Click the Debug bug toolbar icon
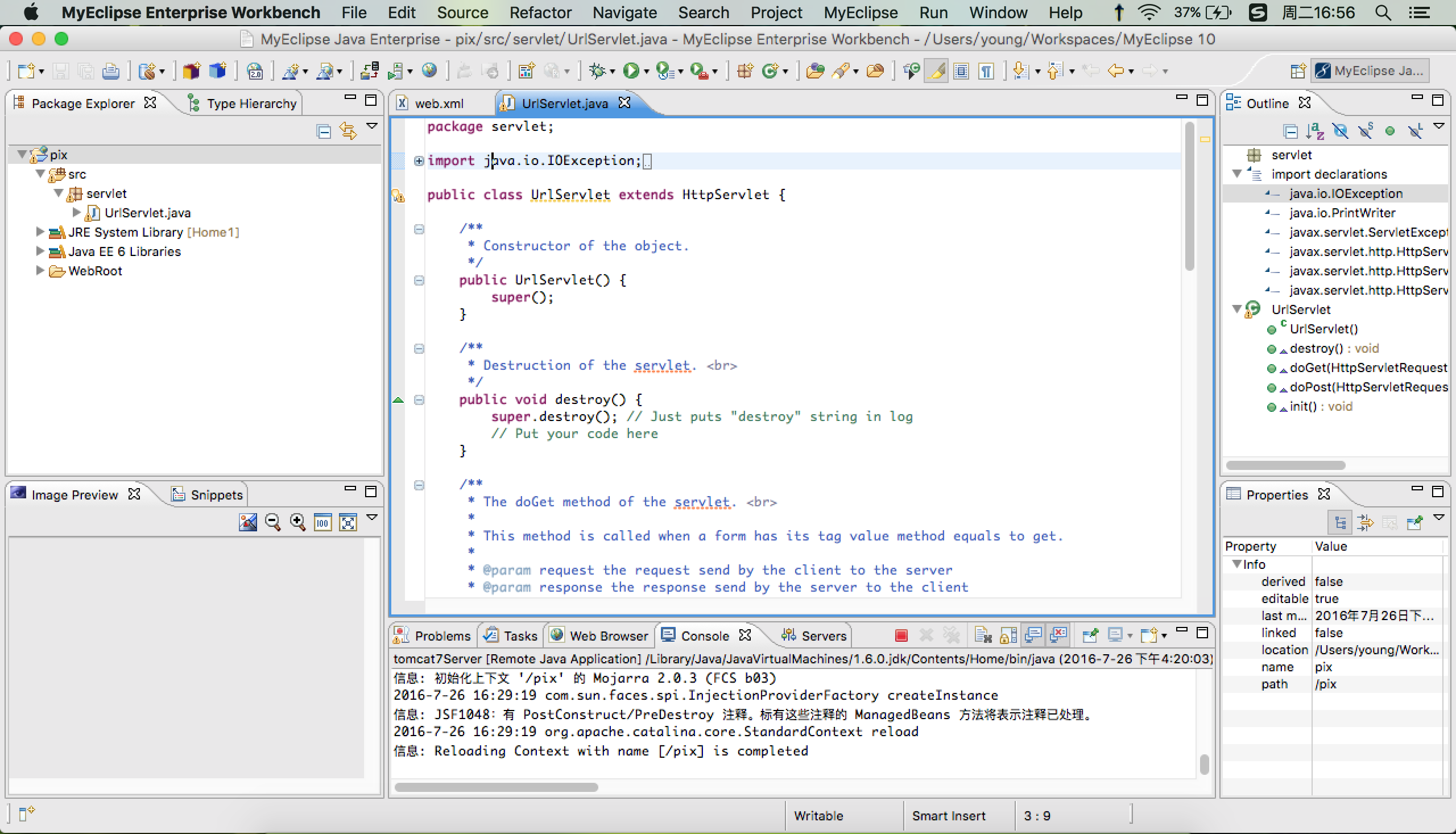 (x=597, y=71)
